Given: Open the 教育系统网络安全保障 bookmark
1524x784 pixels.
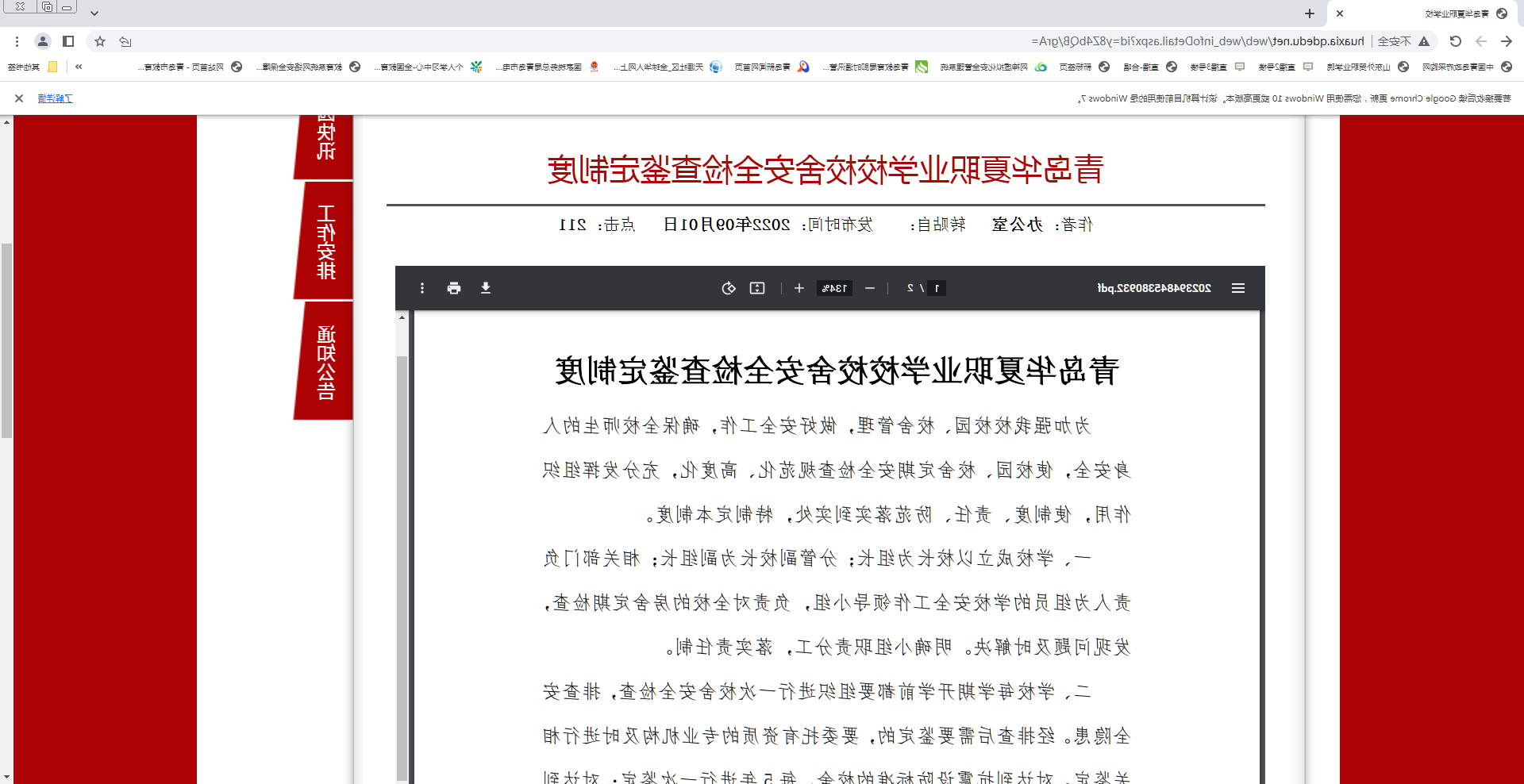Looking at the screenshot, I should click(308, 67).
